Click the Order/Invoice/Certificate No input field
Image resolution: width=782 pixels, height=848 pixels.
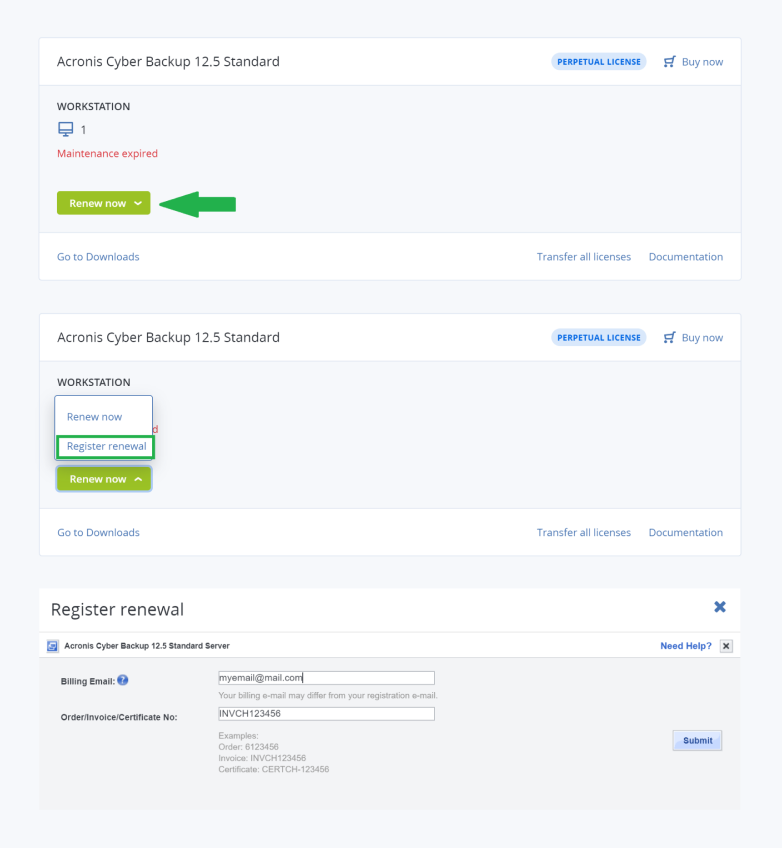[326, 714]
